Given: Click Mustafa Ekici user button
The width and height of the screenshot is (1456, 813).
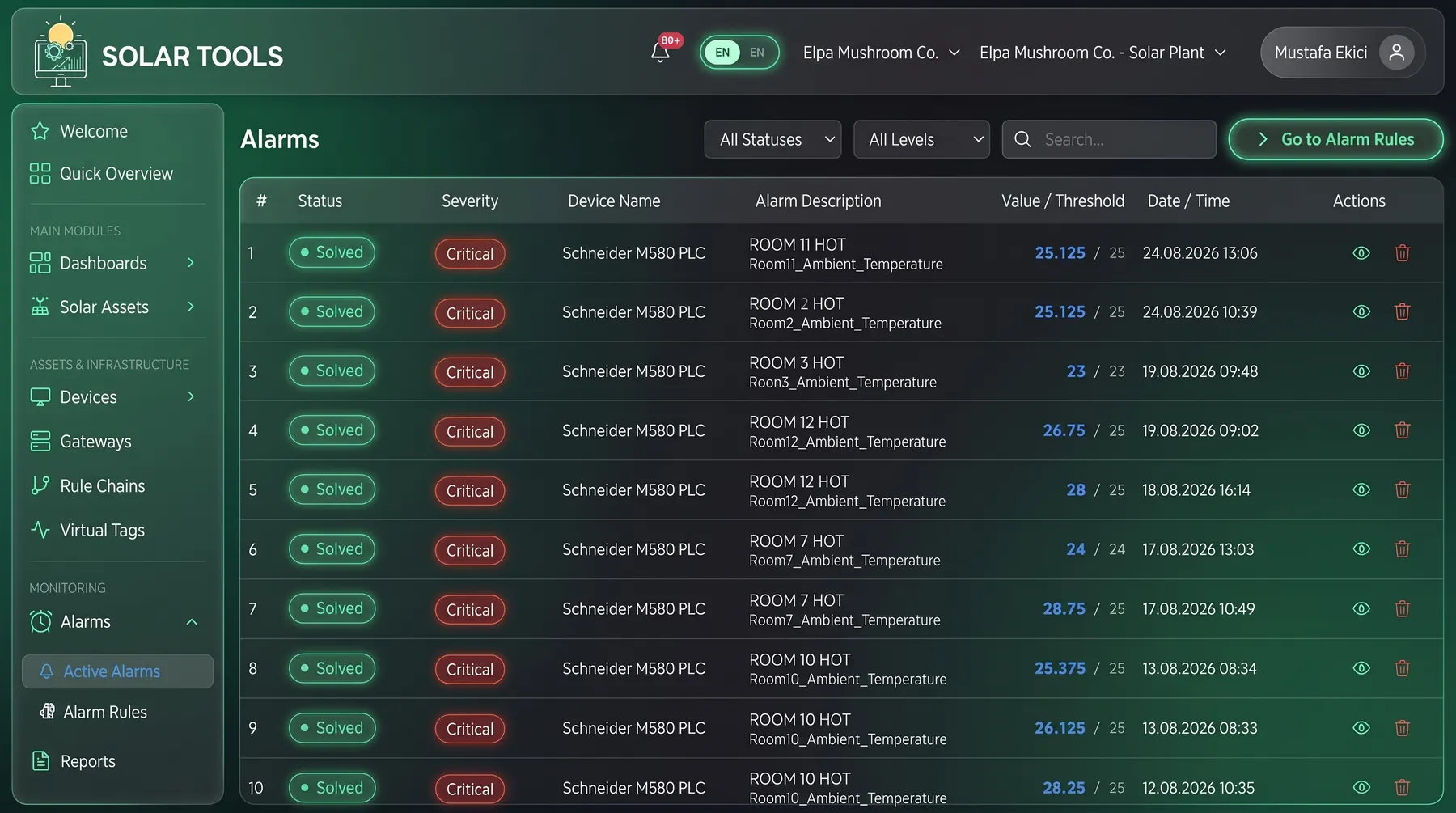Looking at the screenshot, I should (1342, 53).
